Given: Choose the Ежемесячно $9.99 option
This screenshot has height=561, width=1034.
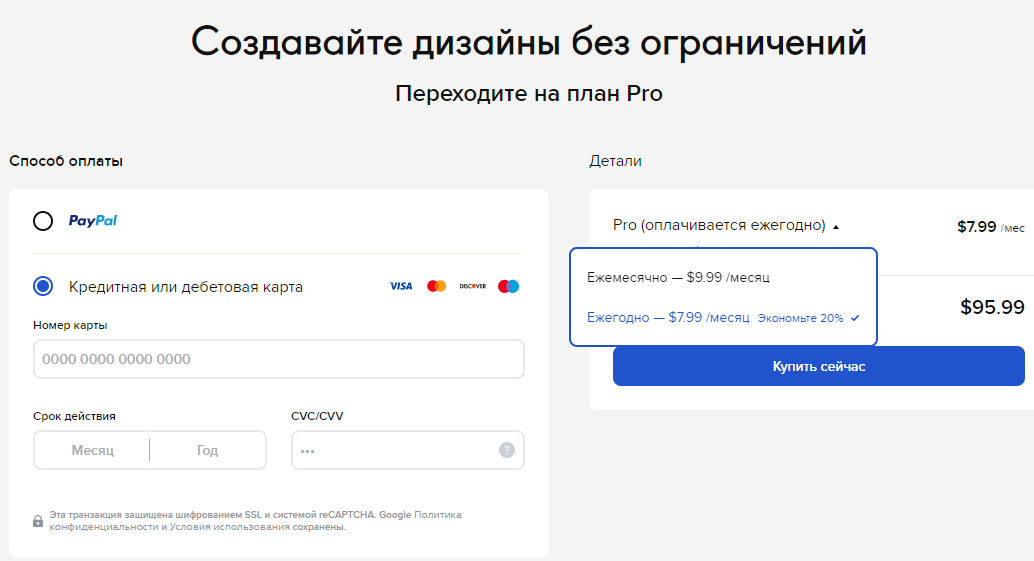Looking at the screenshot, I should click(679, 278).
